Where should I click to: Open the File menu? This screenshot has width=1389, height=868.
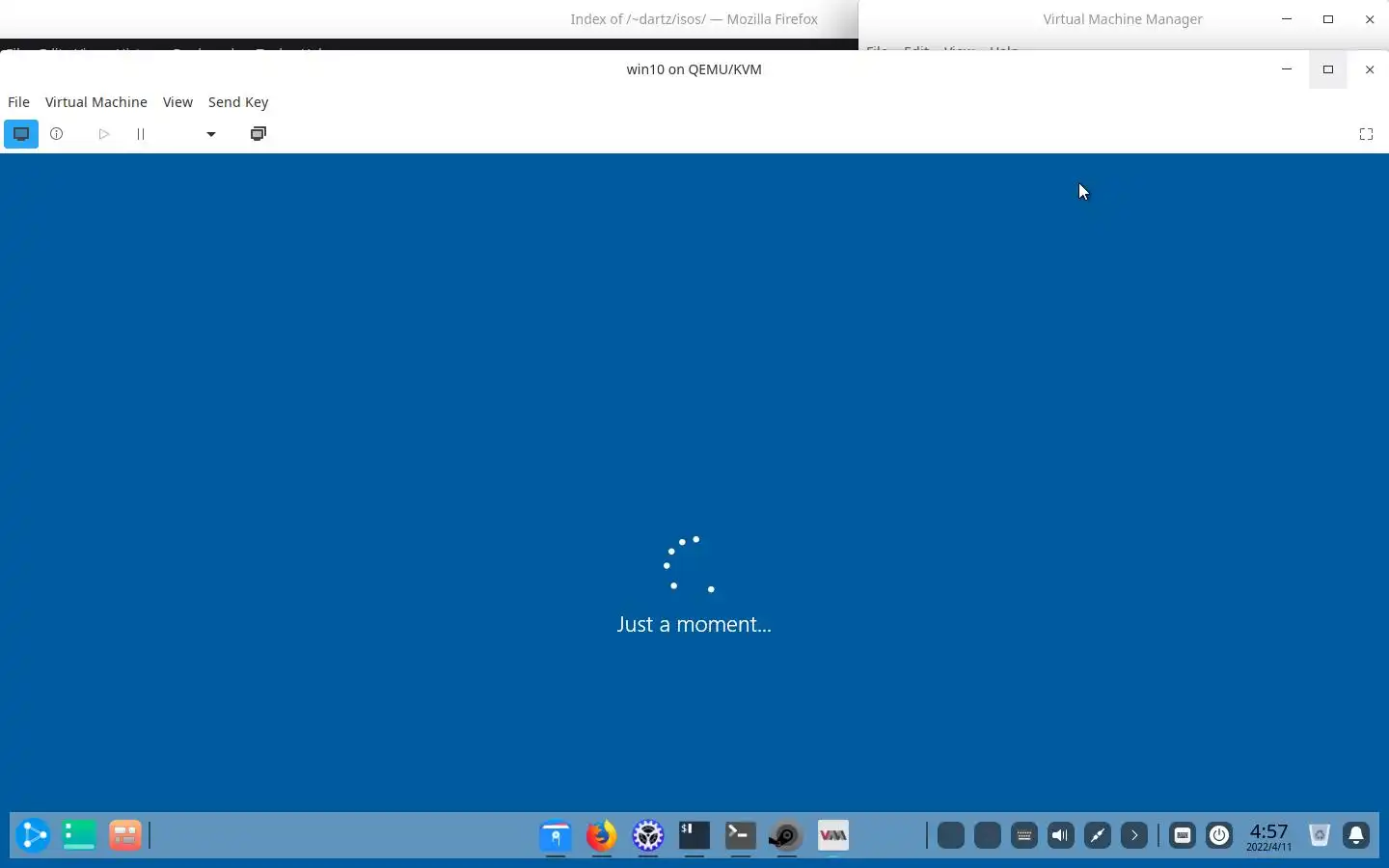coord(18,102)
